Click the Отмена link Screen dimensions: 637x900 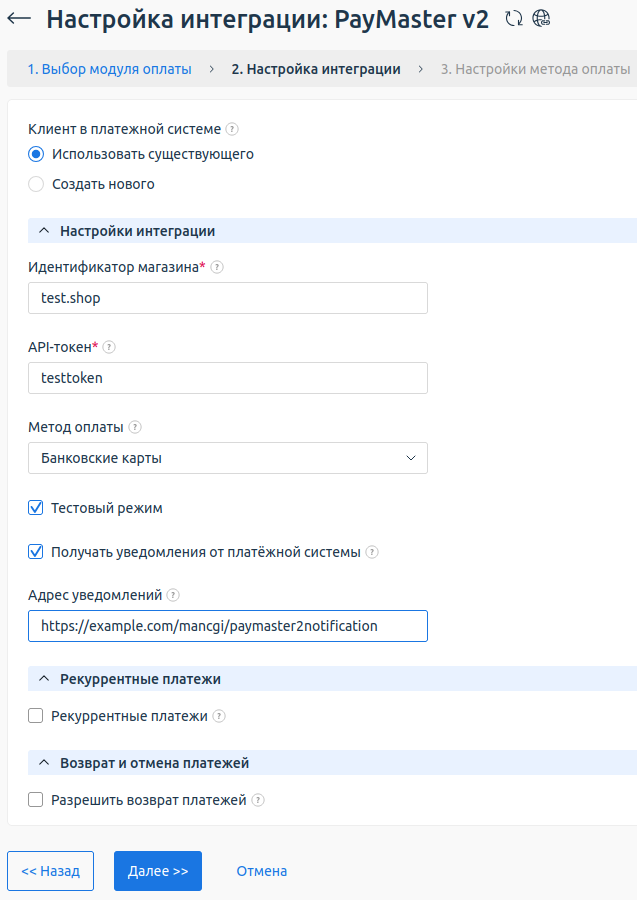coord(262,871)
